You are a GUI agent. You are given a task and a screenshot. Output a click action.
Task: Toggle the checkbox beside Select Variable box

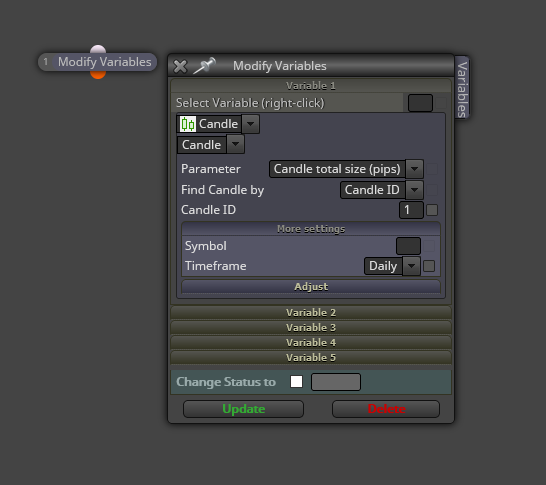pos(441,103)
